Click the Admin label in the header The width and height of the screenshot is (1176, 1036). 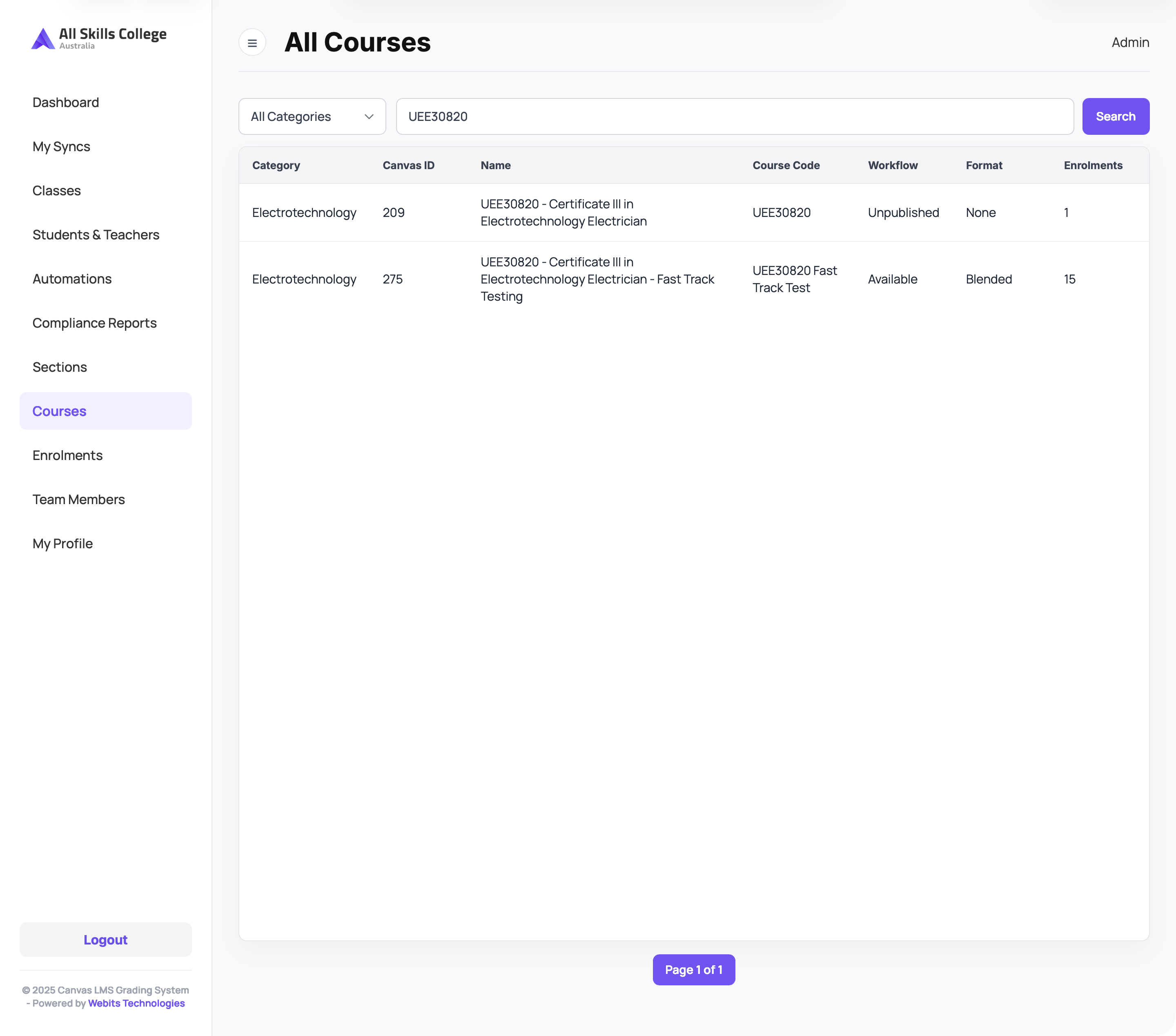click(x=1130, y=42)
